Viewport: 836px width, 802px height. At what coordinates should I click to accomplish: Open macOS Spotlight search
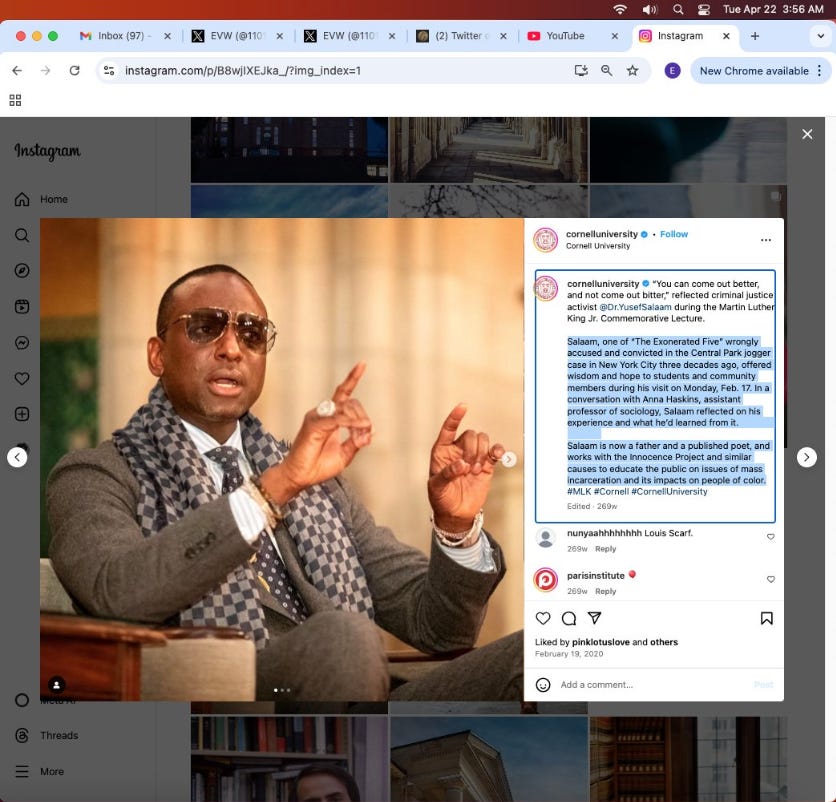click(678, 10)
